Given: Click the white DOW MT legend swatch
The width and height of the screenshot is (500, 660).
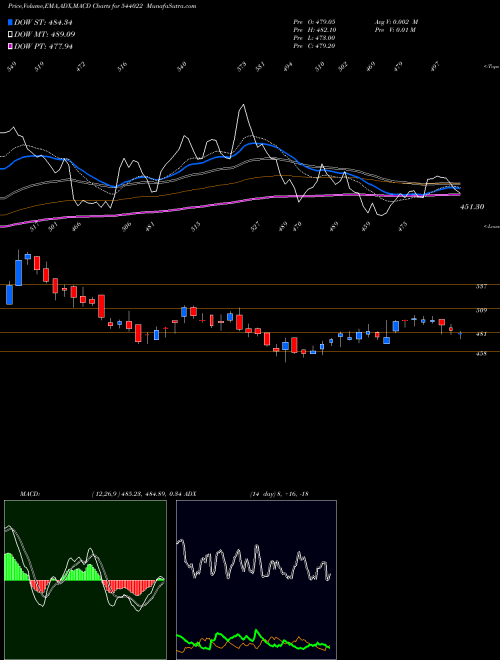Looking at the screenshot, I should tap(11, 34).
